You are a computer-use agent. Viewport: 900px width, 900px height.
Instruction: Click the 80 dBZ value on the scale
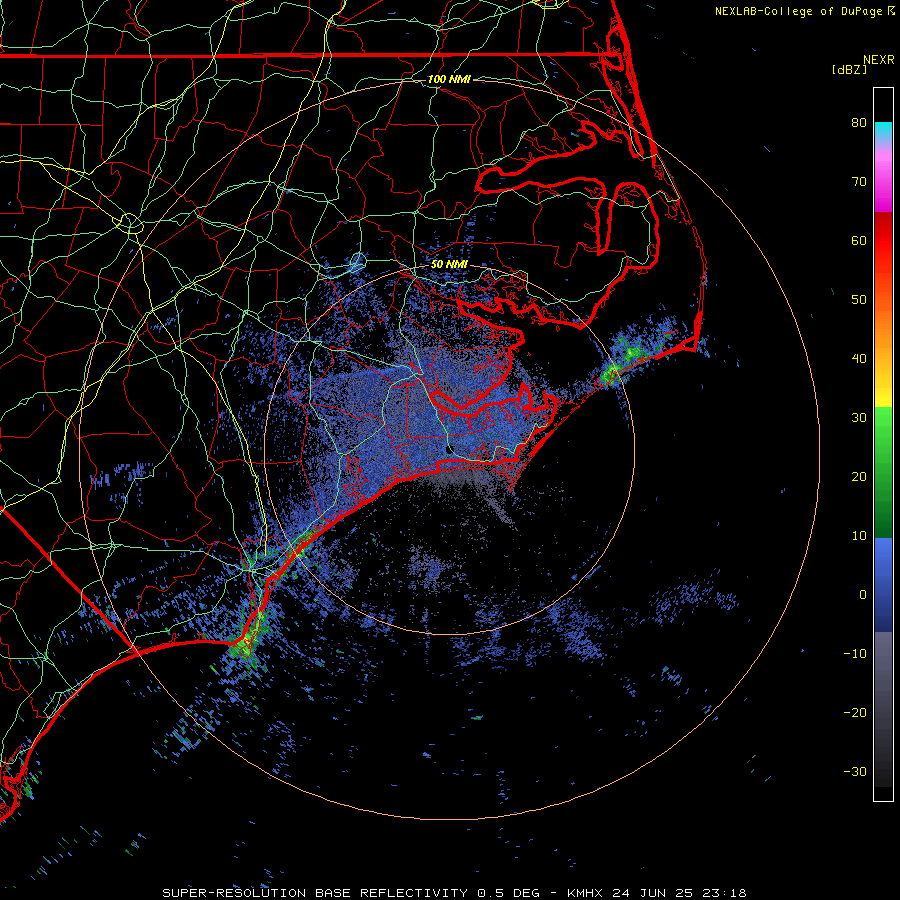[x=859, y=123]
